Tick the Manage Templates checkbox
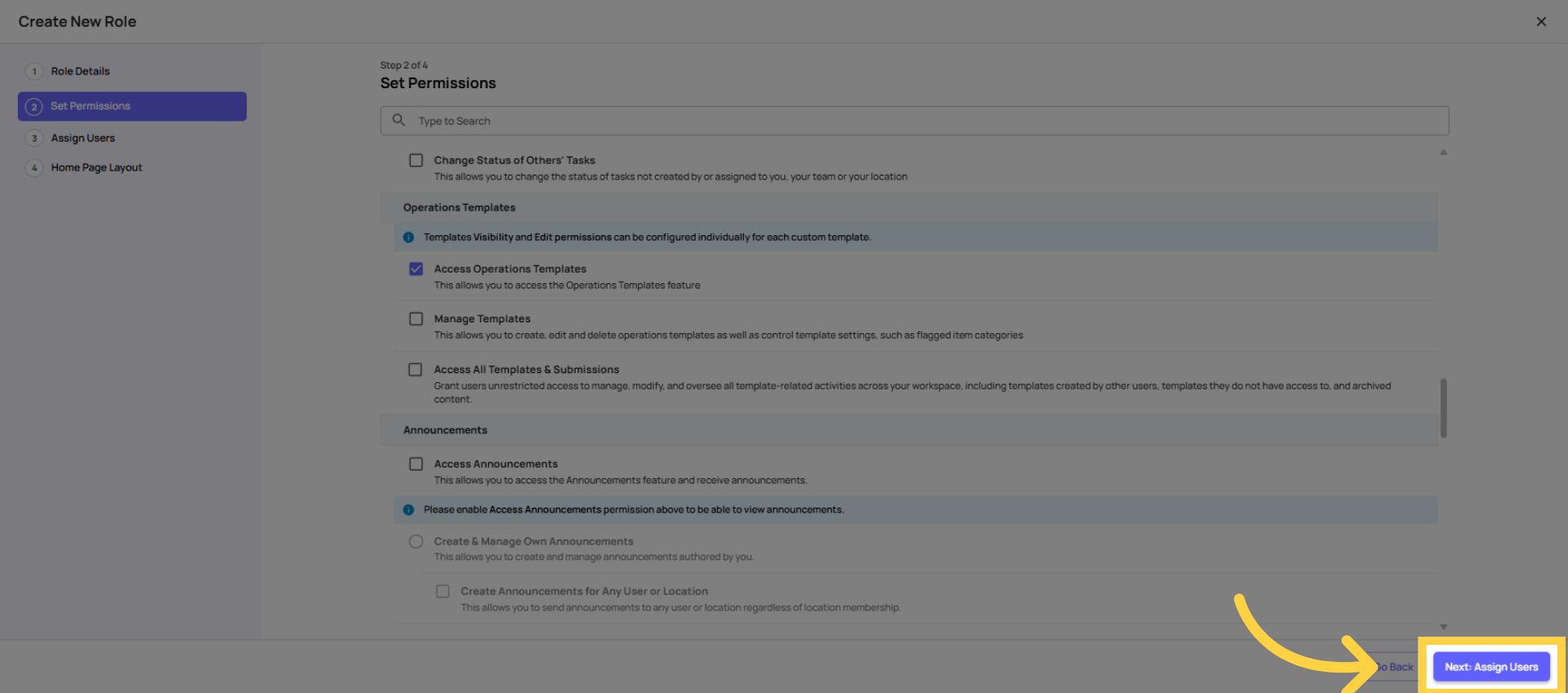1568x693 pixels. click(x=416, y=319)
